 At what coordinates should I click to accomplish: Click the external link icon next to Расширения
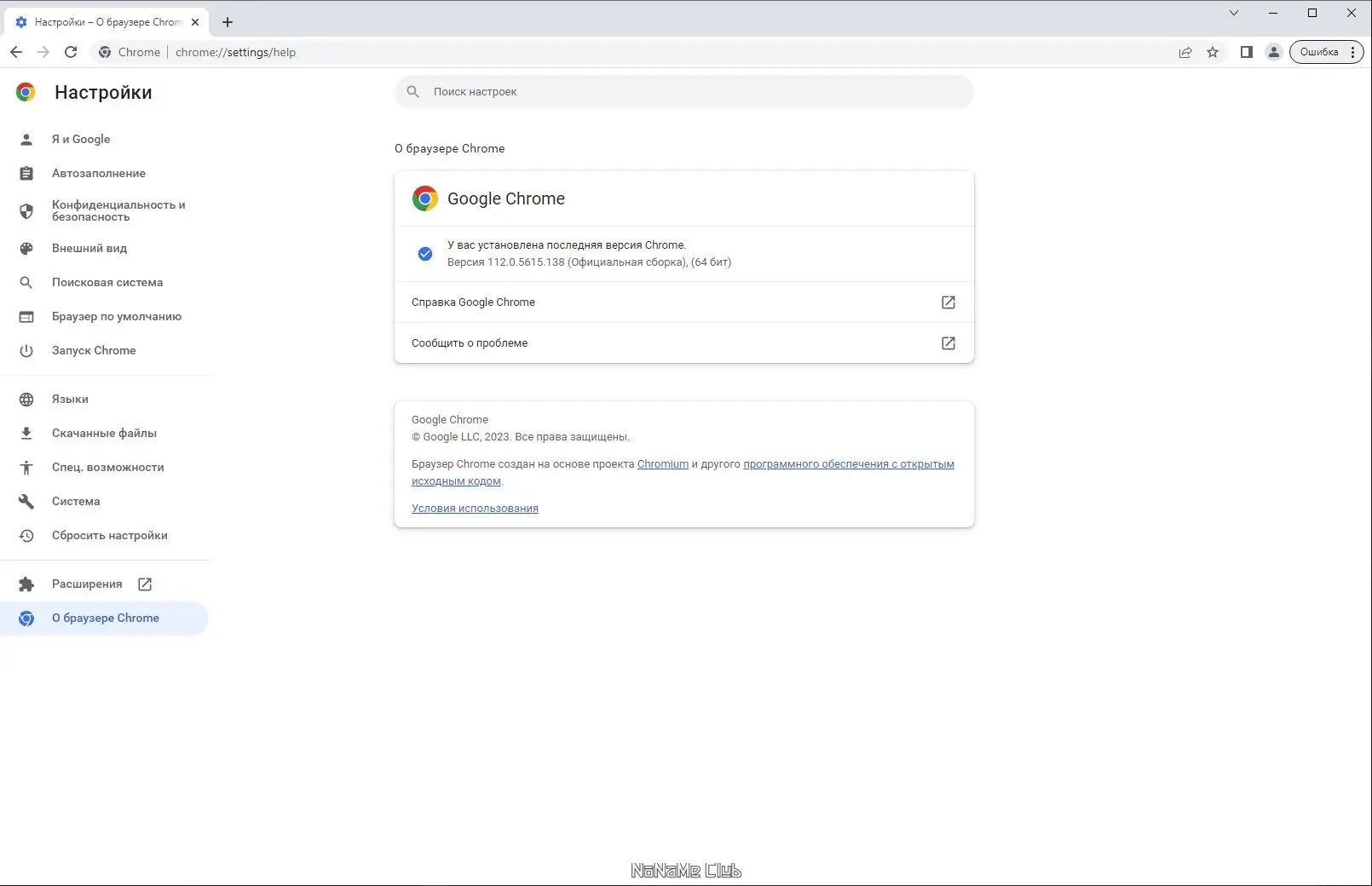tap(145, 584)
